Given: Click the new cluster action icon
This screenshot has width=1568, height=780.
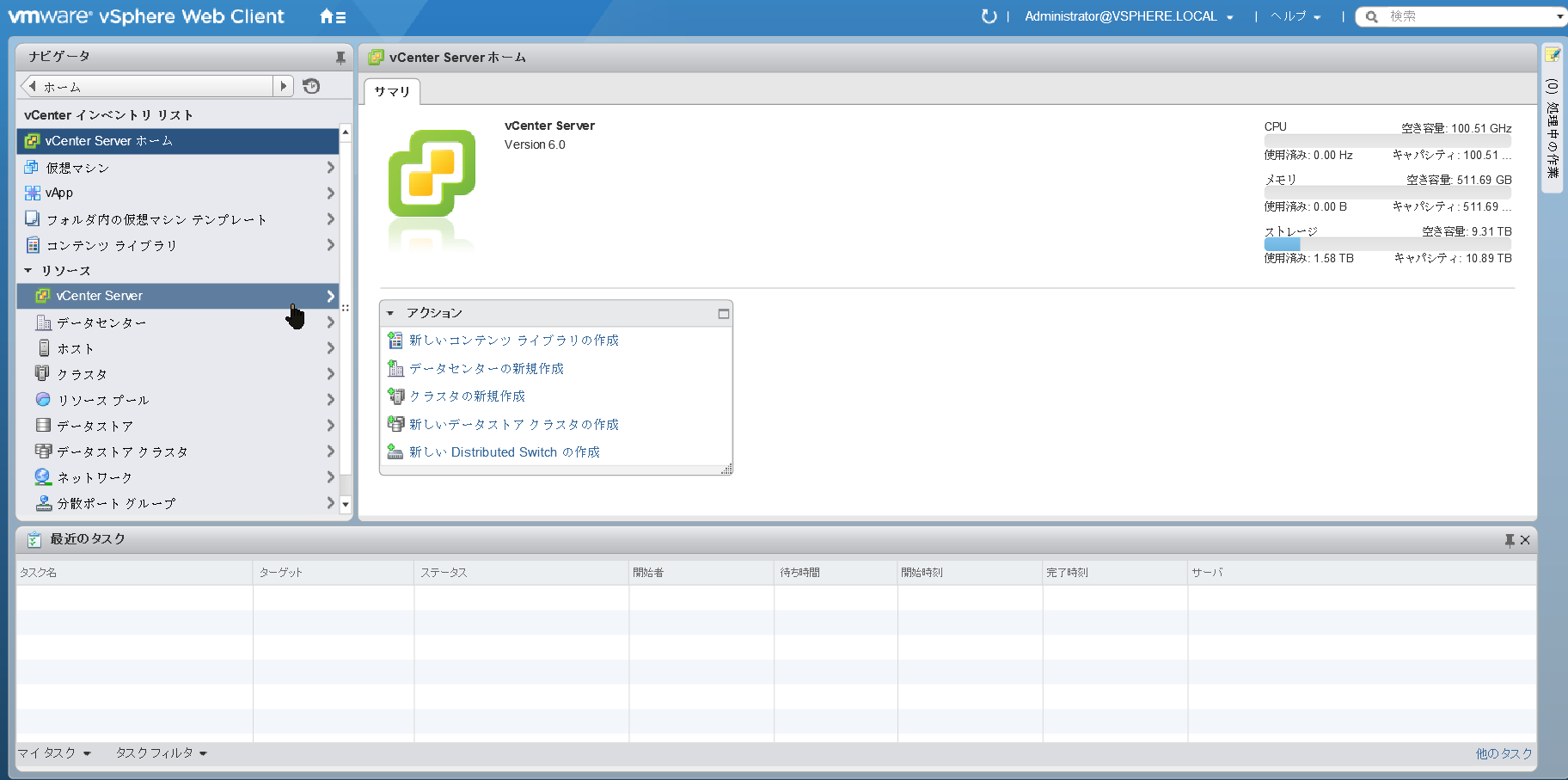Looking at the screenshot, I should (395, 396).
